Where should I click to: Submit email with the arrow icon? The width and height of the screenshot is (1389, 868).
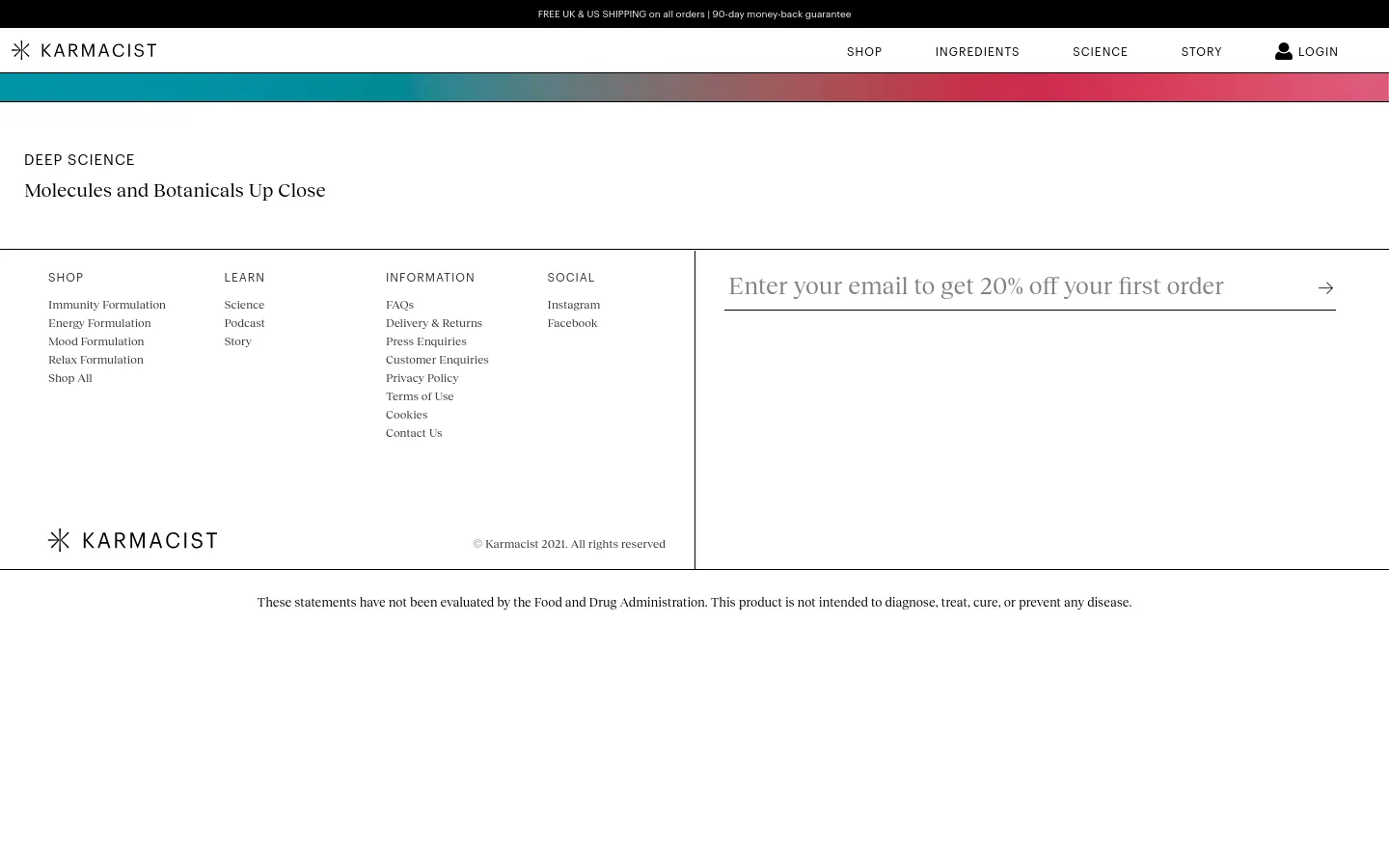tap(1325, 287)
